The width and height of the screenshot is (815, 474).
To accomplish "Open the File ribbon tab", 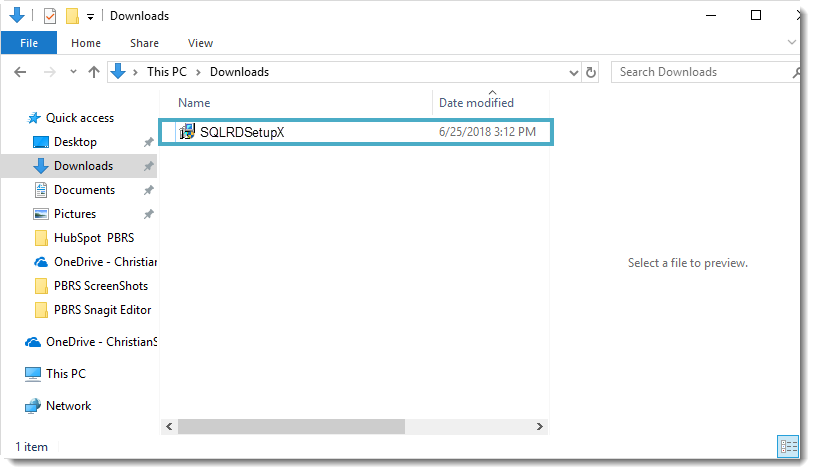I will (x=29, y=43).
